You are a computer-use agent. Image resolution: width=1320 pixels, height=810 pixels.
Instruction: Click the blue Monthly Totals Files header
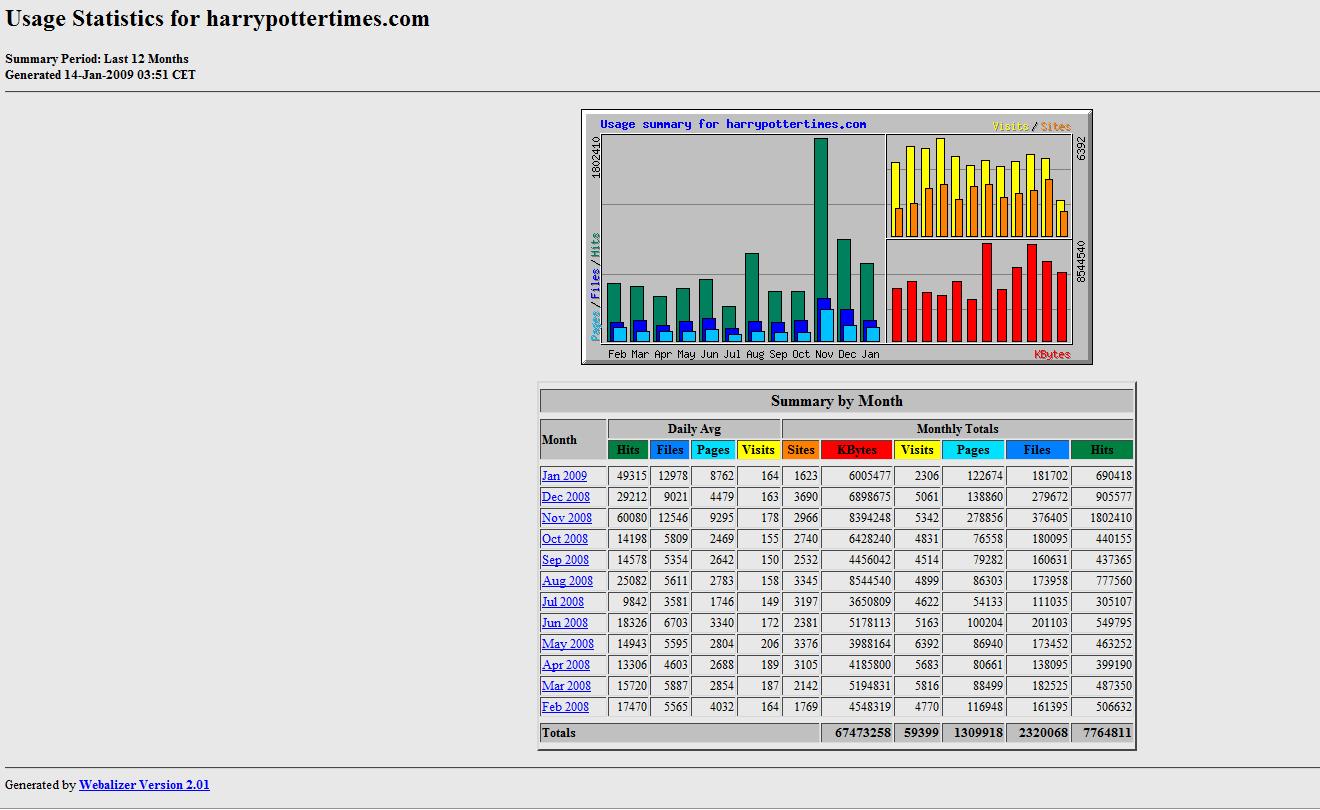[x=1038, y=450]
